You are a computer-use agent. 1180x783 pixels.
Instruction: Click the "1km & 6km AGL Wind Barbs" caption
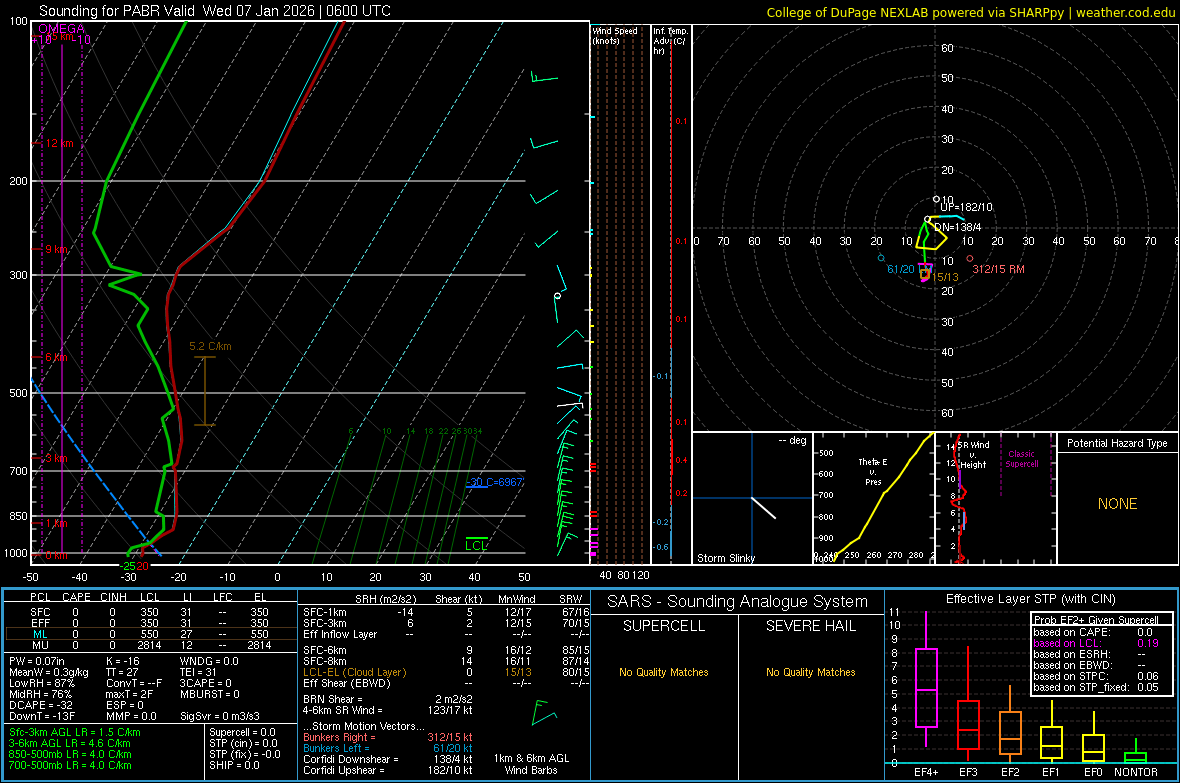531,764
